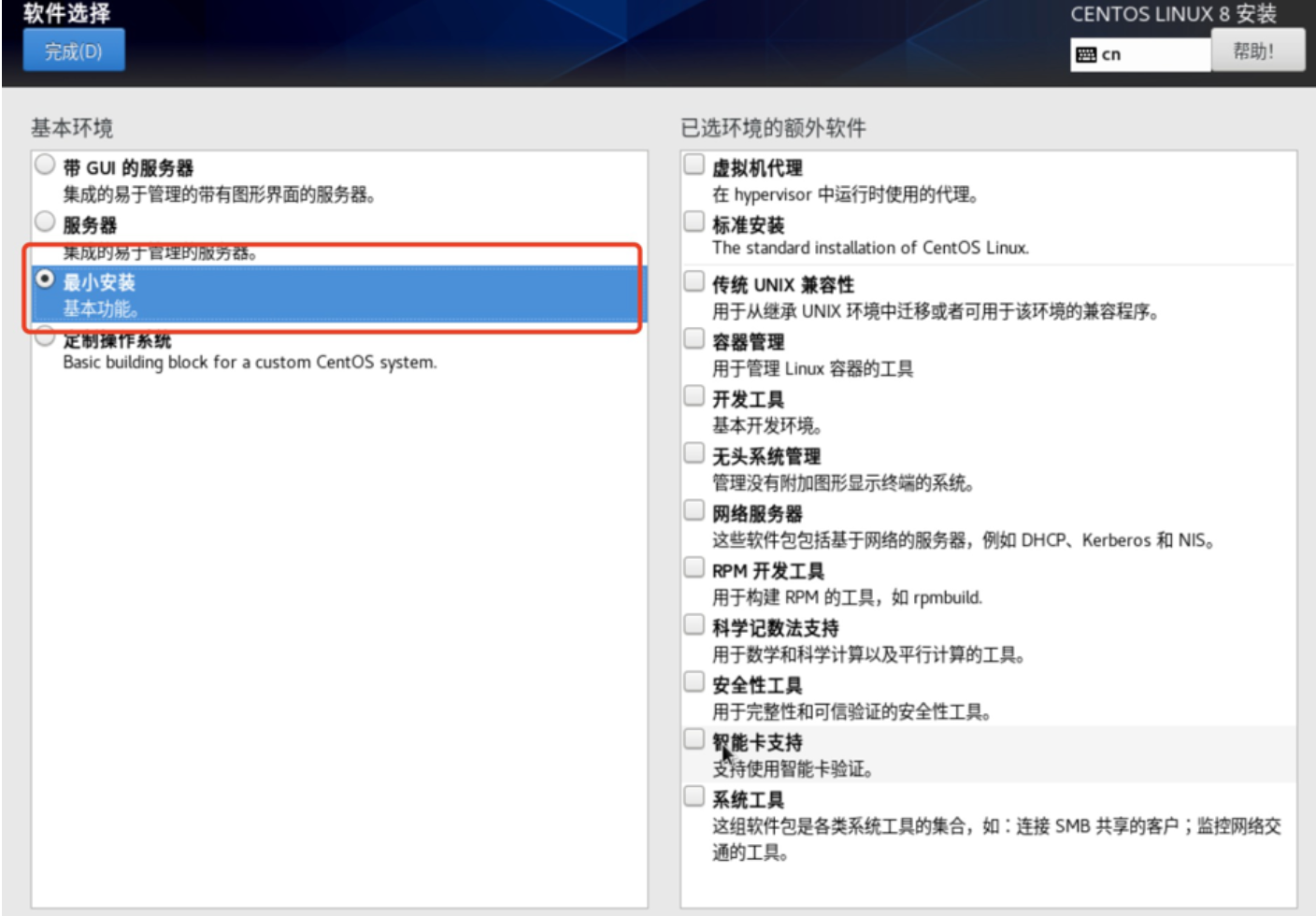
Task: Enable the 网络服务器 checkbox
Action: point(694,510)
